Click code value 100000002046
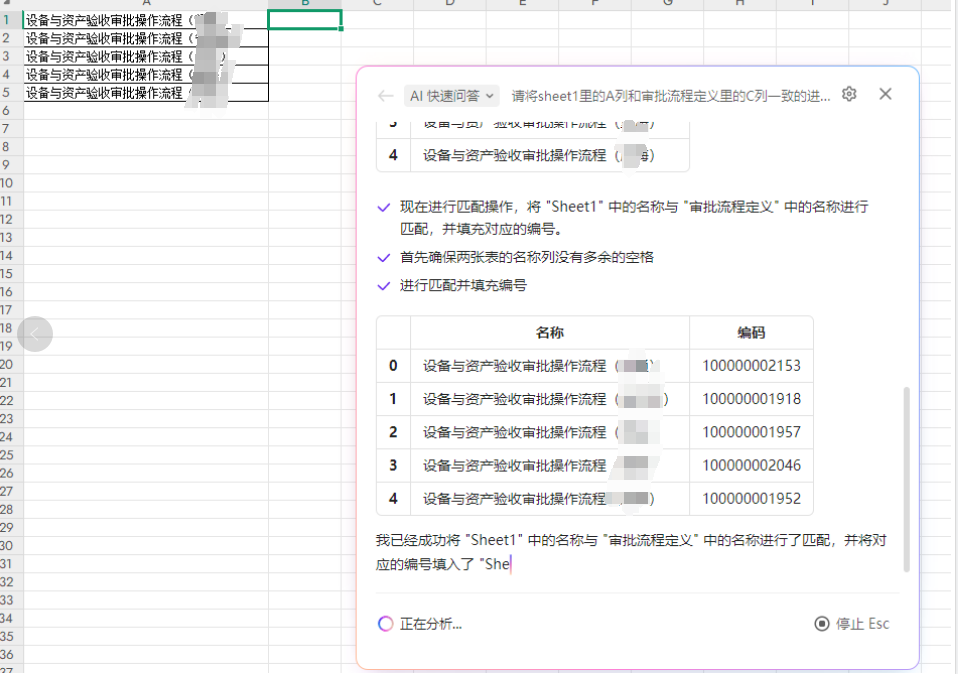 (x=751, y=465)
